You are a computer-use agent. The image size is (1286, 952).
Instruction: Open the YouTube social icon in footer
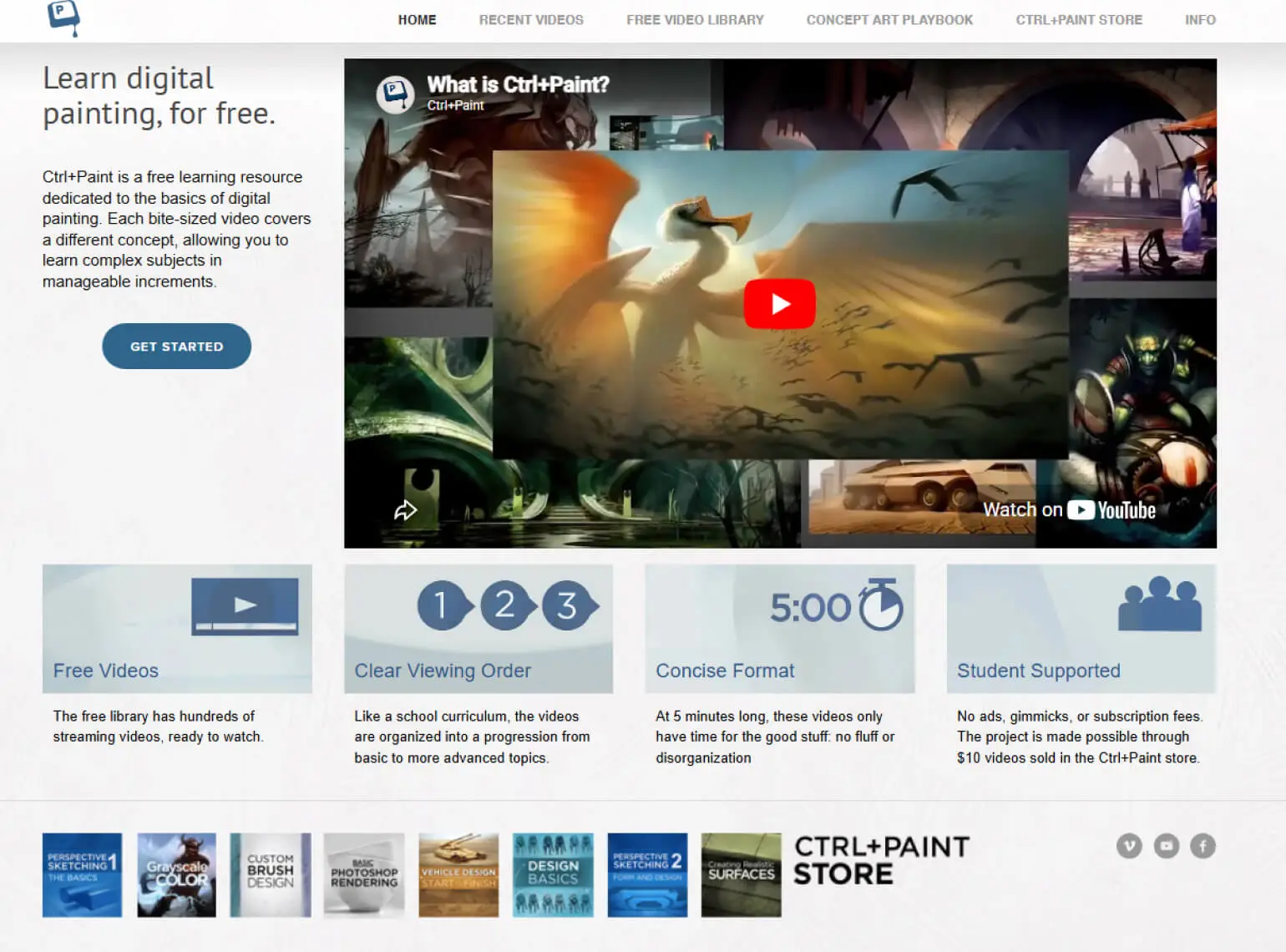pos(1167,846)
